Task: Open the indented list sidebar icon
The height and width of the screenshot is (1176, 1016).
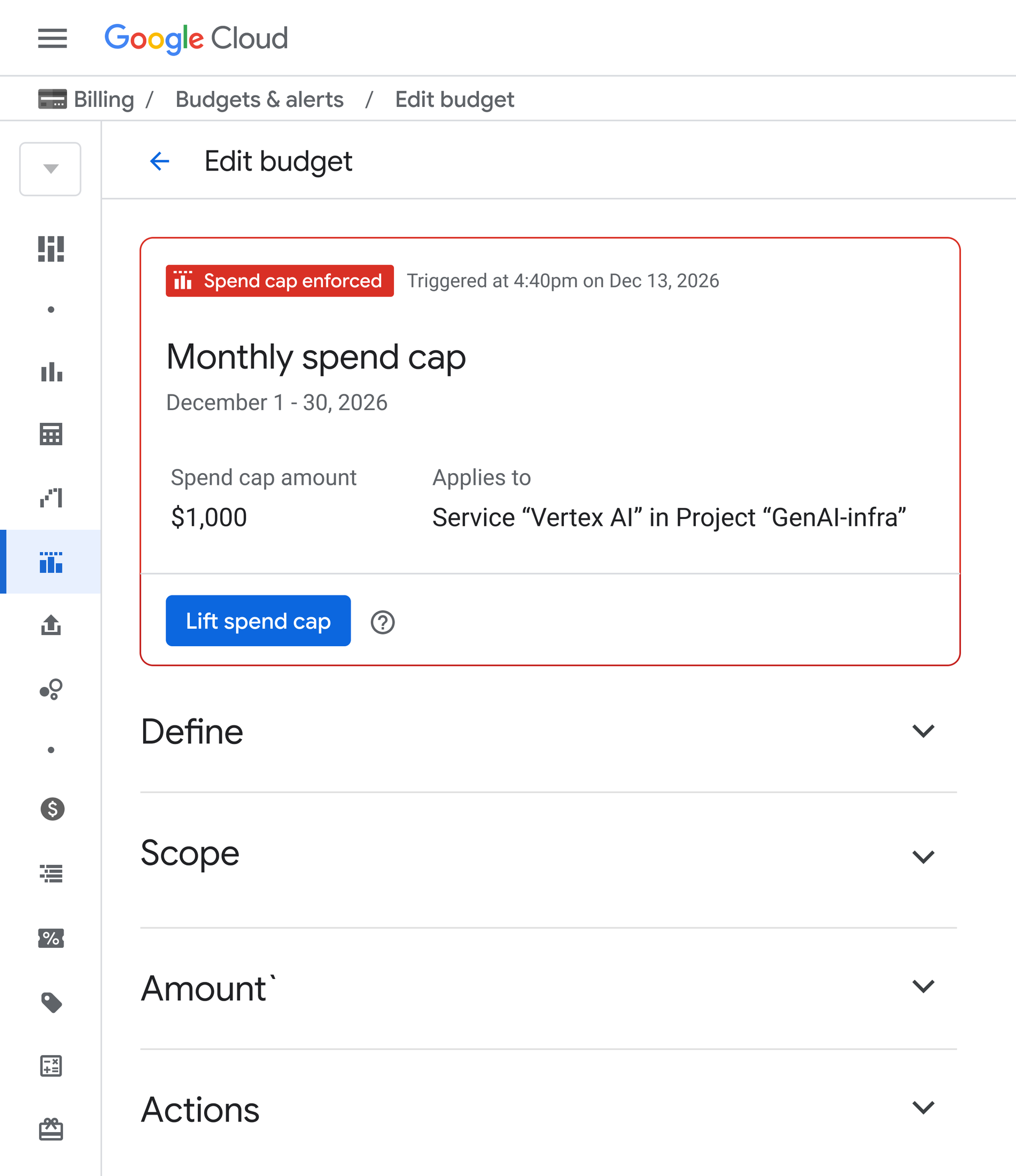Action: (x=51, y=873)
